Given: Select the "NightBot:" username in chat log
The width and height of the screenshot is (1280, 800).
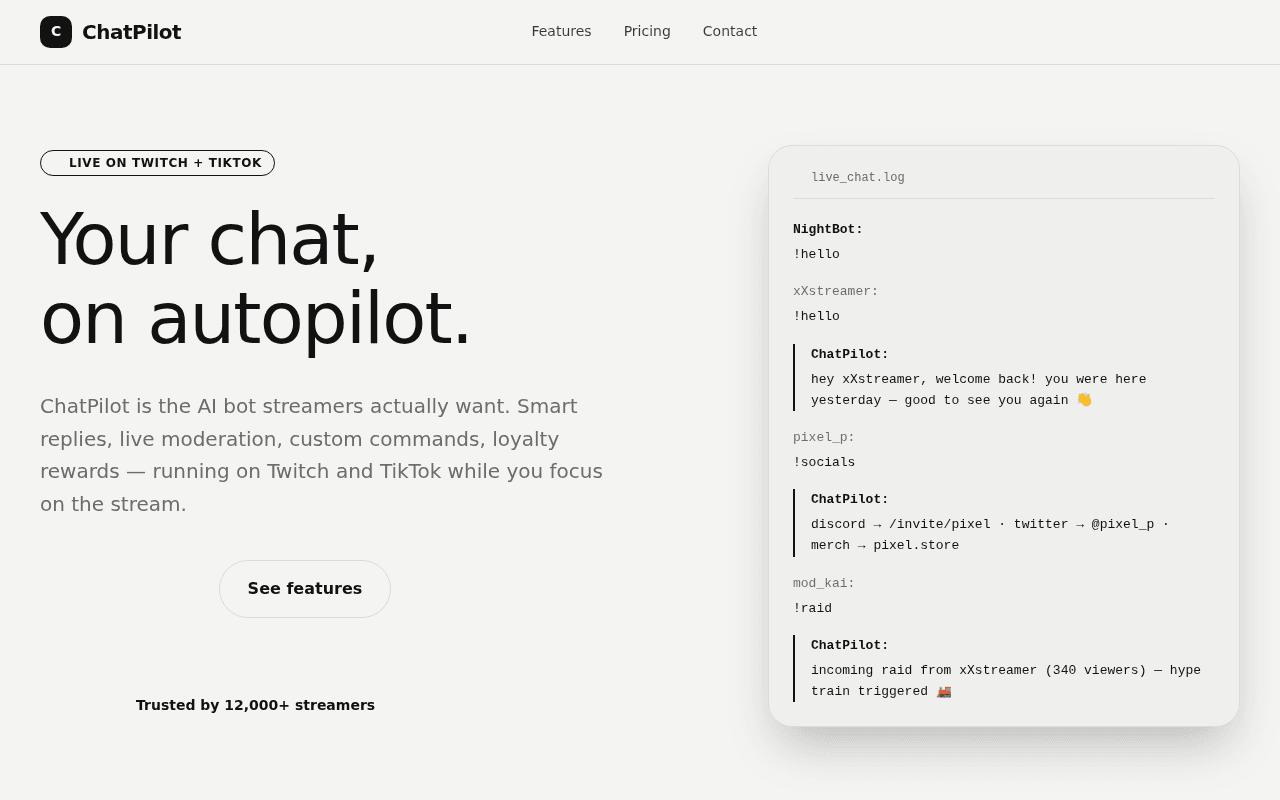Looking at the screenshot, I should 828,229.
